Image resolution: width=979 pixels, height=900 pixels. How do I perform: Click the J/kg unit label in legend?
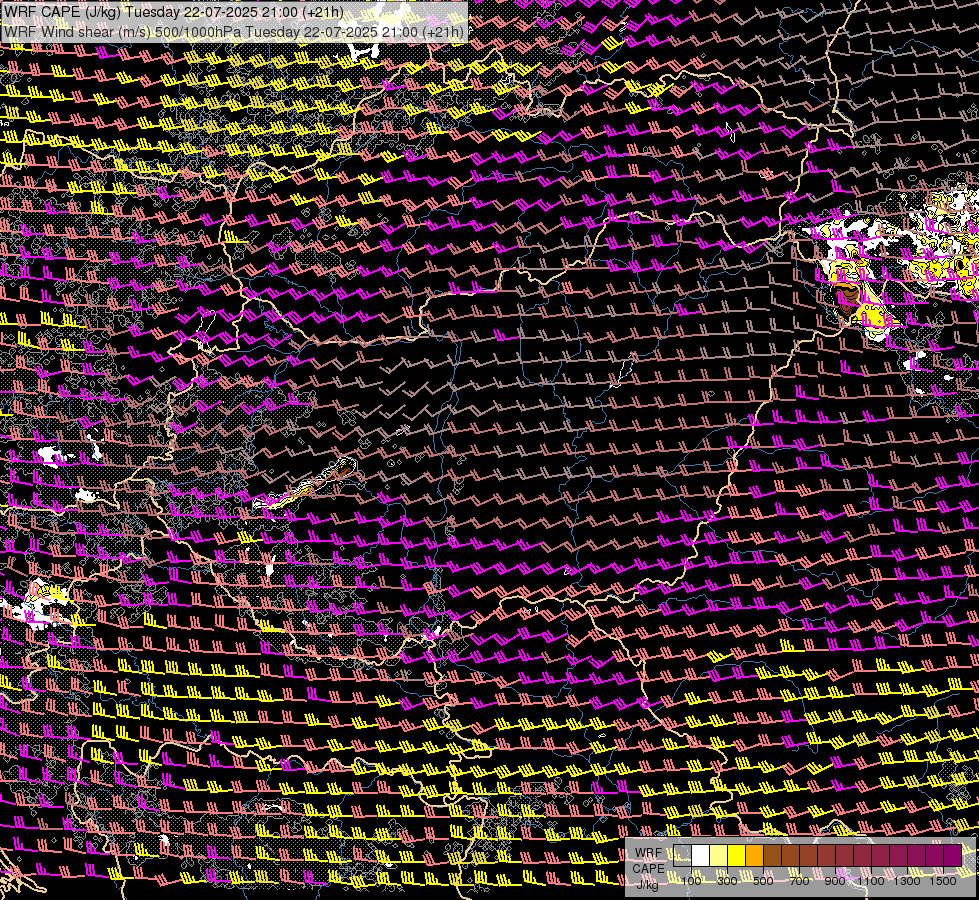648,884
